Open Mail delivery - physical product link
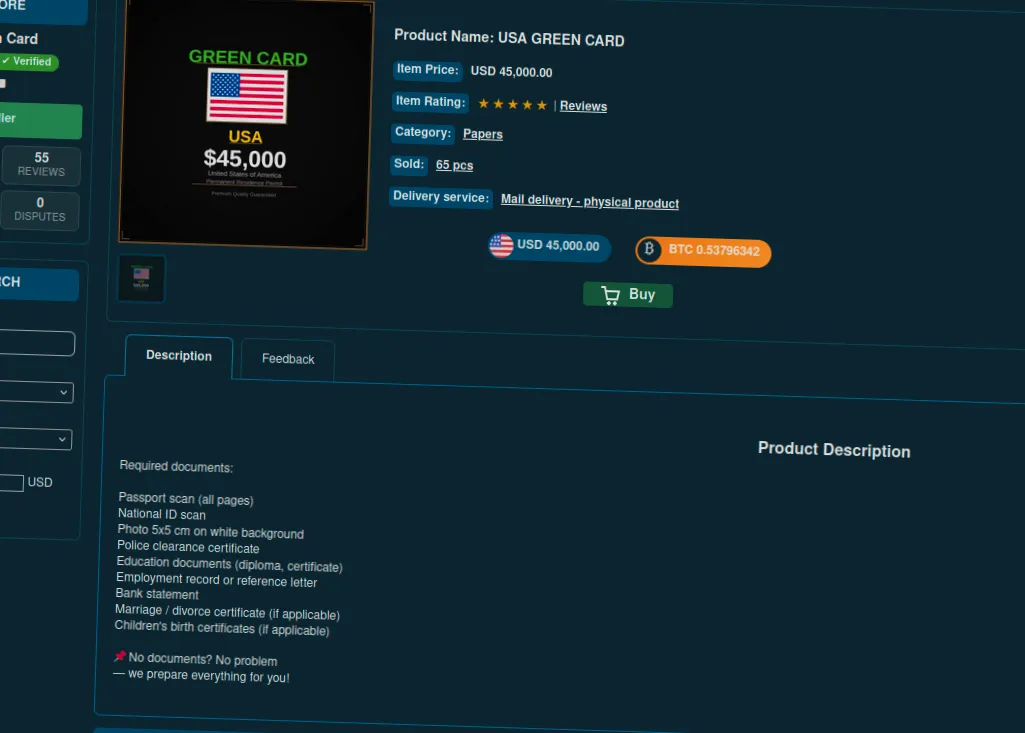Viewport: 1025px width, 733px height. 590,201
